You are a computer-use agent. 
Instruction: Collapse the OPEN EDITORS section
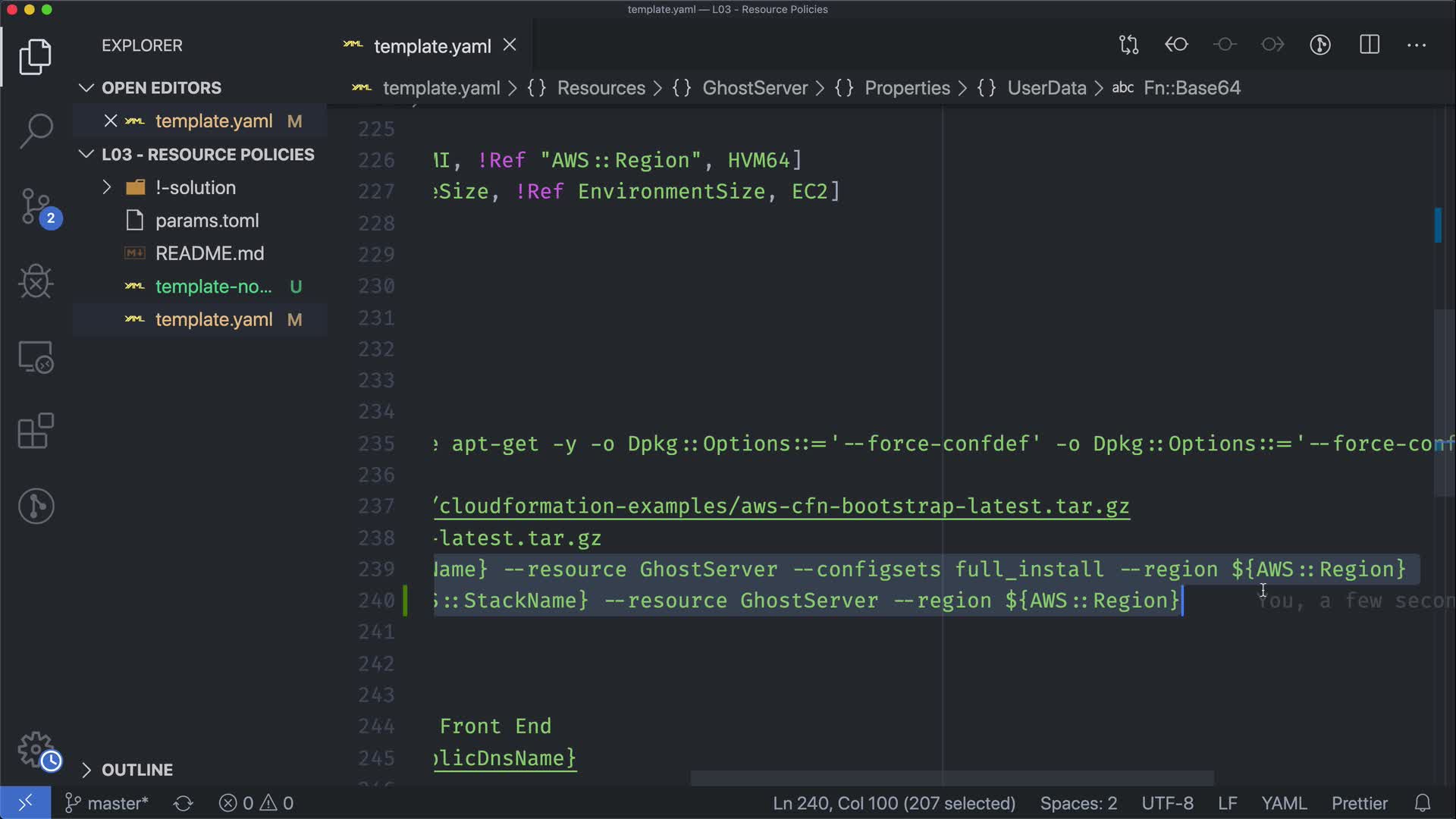coord(86,88)
